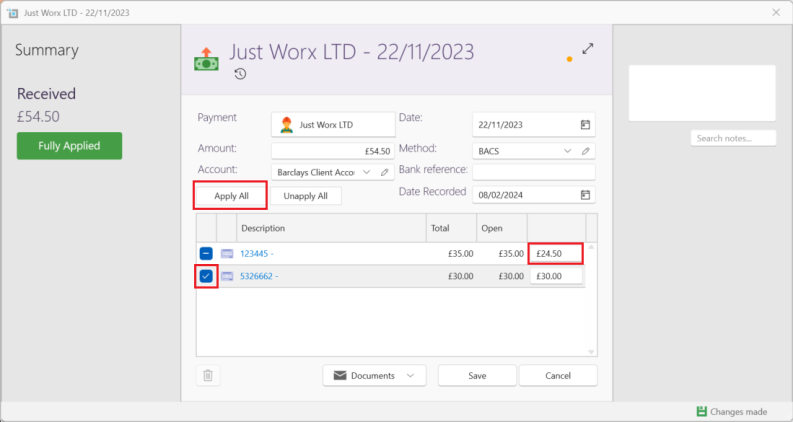Toggle the checkbox for invoice 123445
This screenshot has width=793, height=422.
tap(206, 254)
